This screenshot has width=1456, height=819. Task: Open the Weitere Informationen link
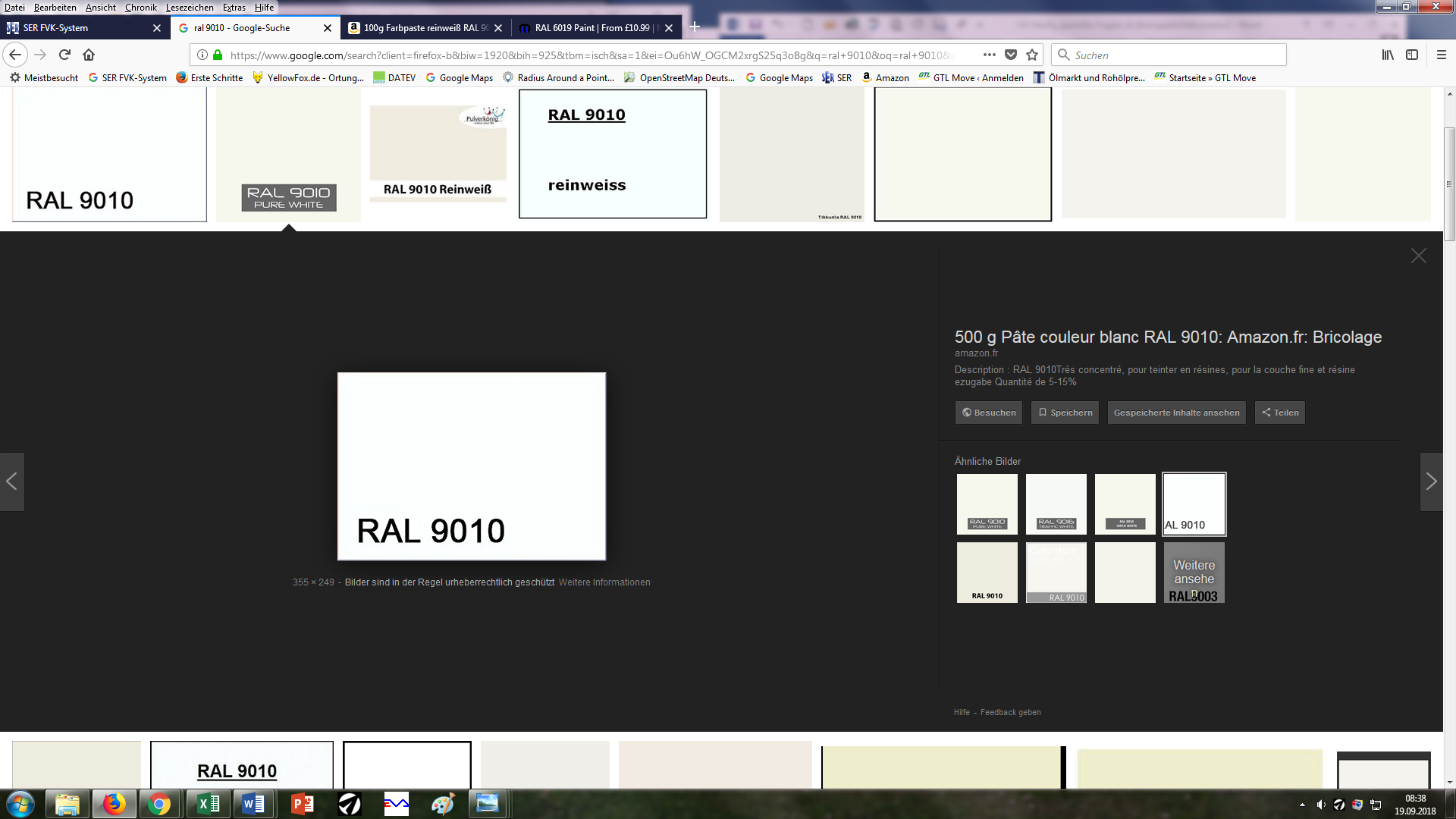[x=604, y=582]
